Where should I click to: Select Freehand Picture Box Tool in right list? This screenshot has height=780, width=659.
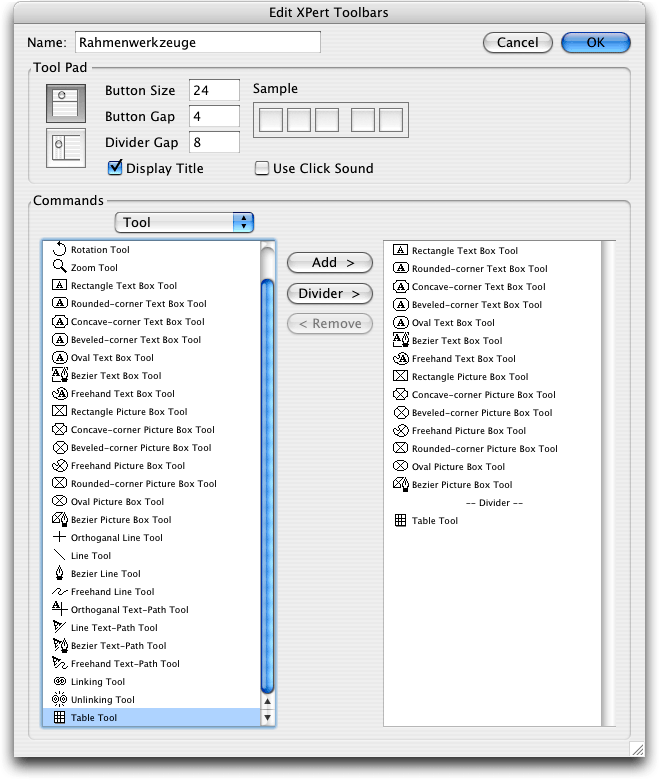(492, 431)
